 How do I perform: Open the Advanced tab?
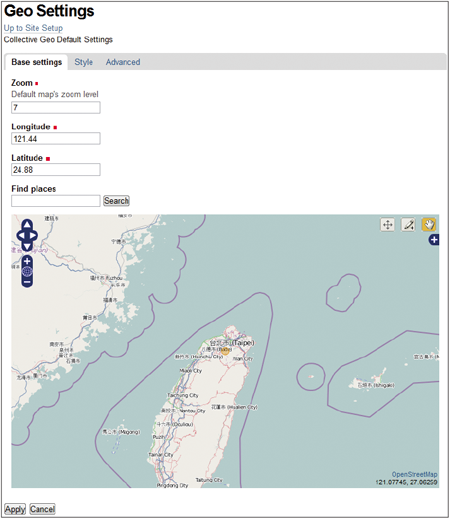coord(123,62)
